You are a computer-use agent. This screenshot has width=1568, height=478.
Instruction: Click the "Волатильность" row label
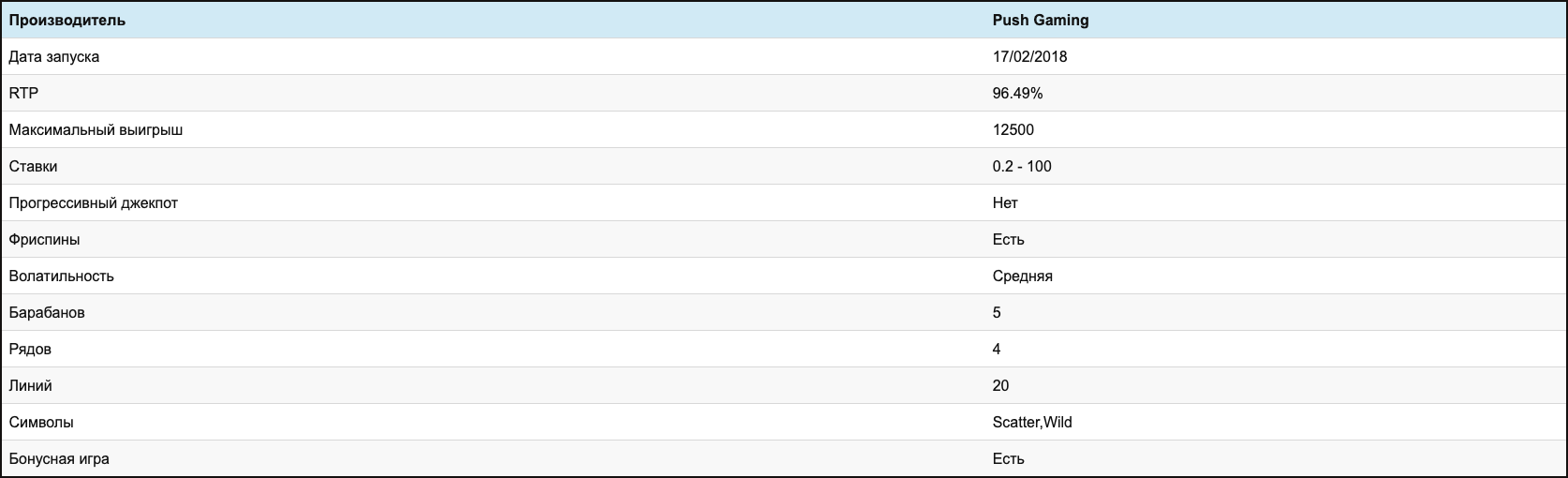61,276
